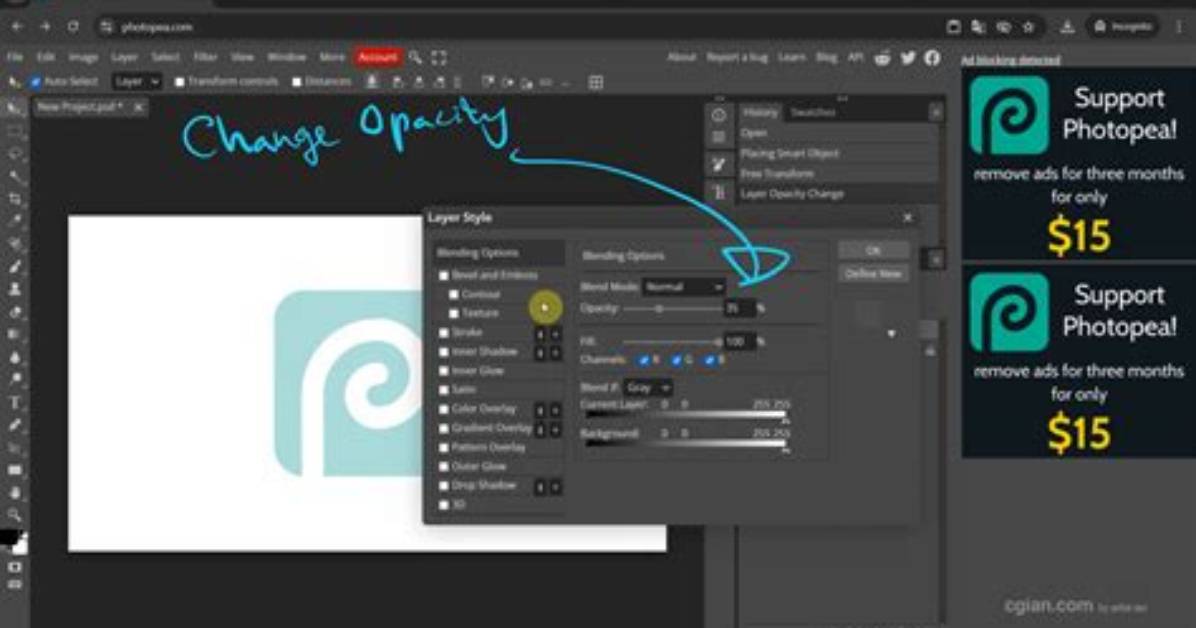This screenshot has height=628, width=1196.
Task: Open the Learn link
Action: (x=791, y=57)
